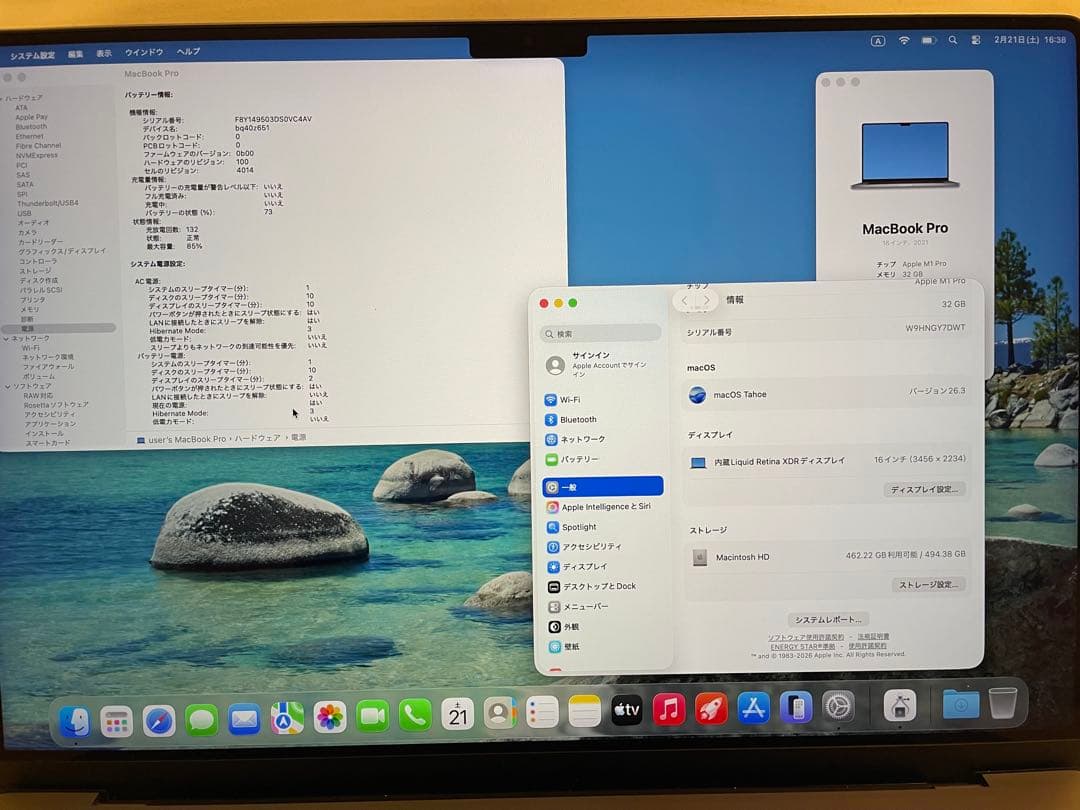1080x810 pixels.
Task: Open Contacts from the Dock
Action: [500, 713]
